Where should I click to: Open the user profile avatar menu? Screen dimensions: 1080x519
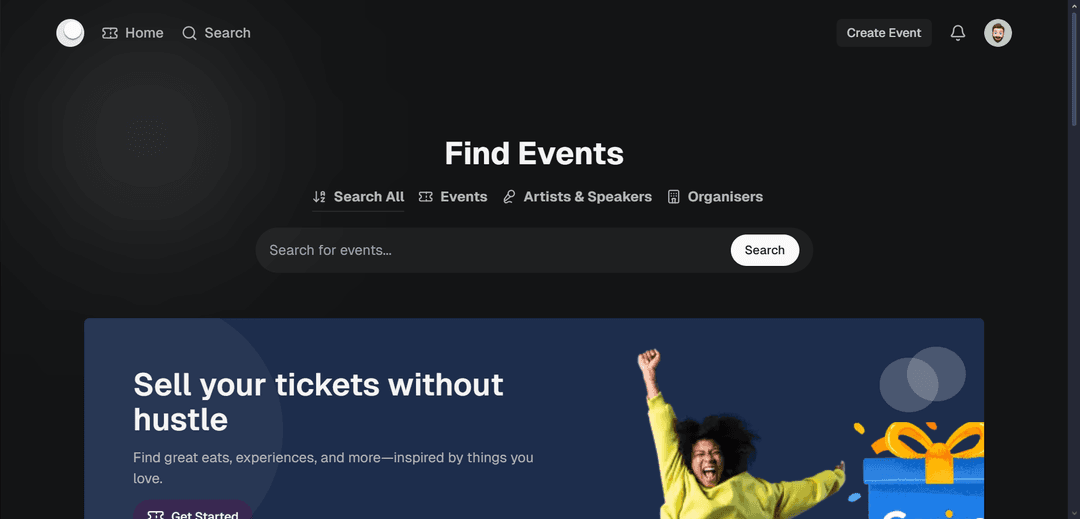tap(997, 33)
